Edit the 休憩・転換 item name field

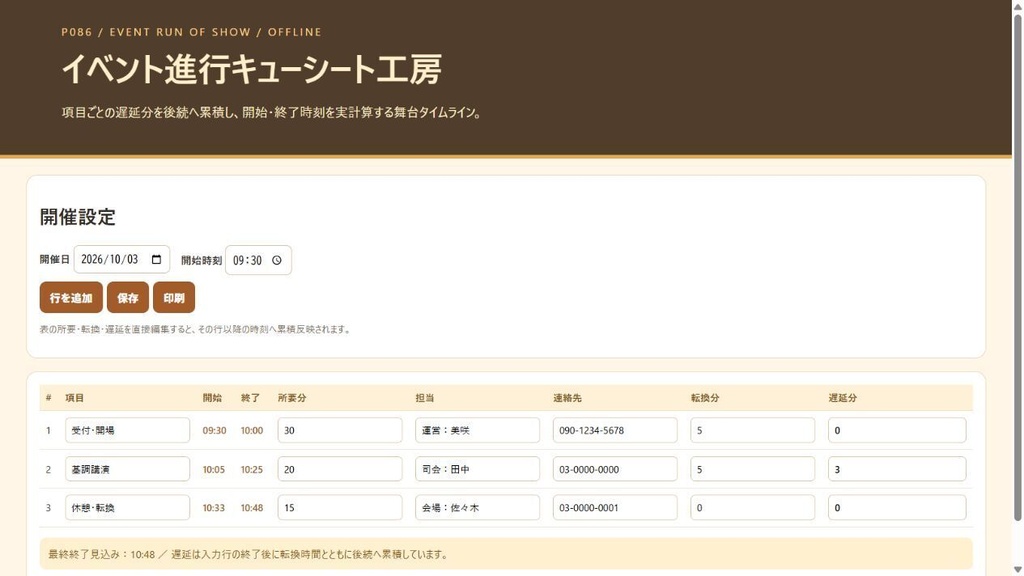(127, 507)
